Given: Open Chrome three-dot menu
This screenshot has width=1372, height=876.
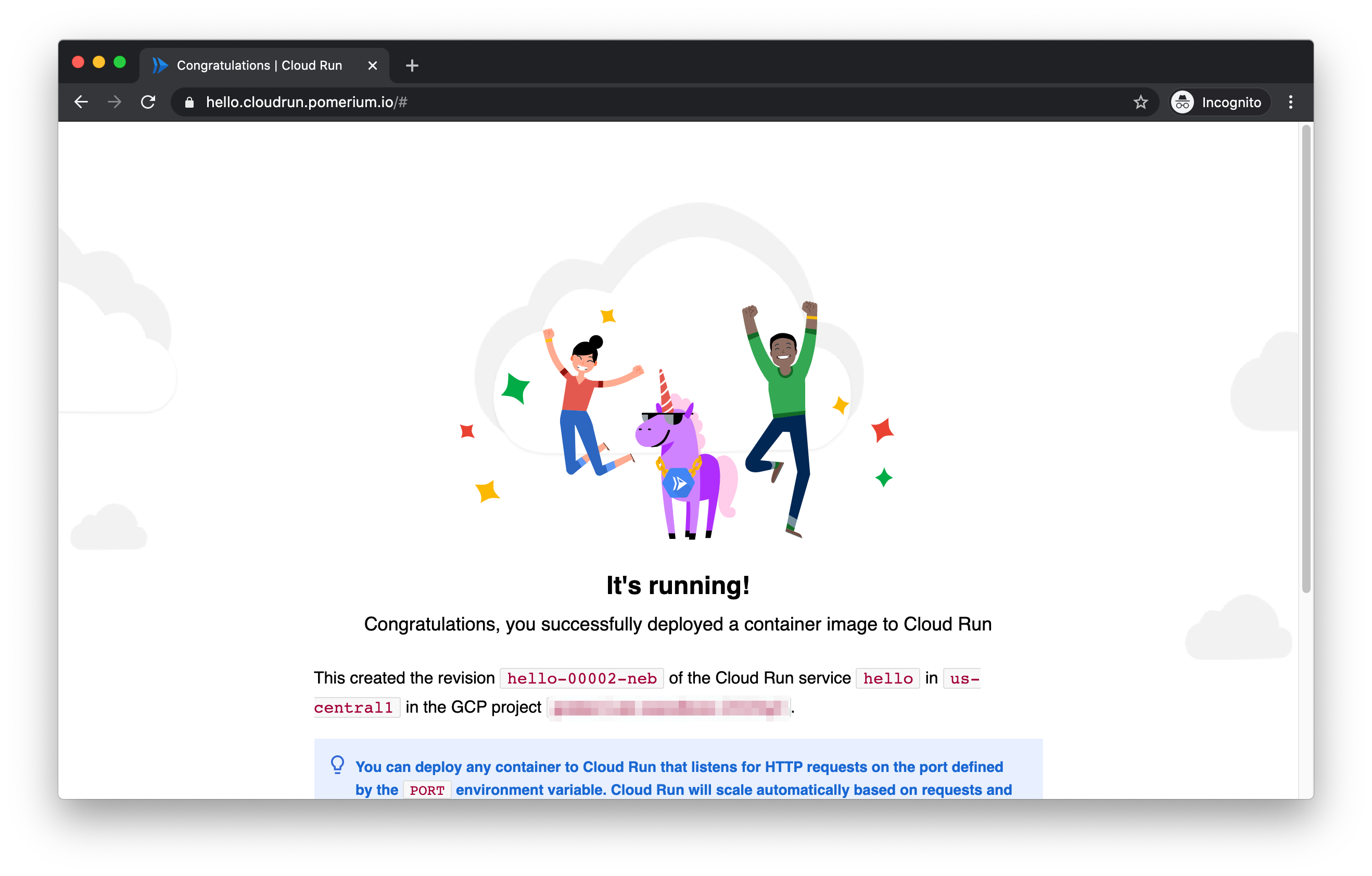Looking at the screenshot, I should pyautogui.click(x=1290, y=102).
